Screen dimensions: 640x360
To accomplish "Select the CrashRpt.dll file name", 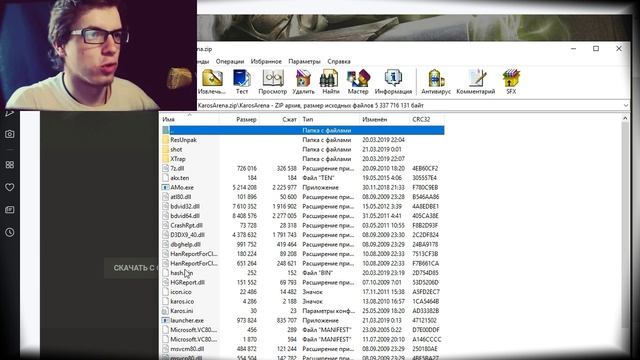I will point(187,225).
